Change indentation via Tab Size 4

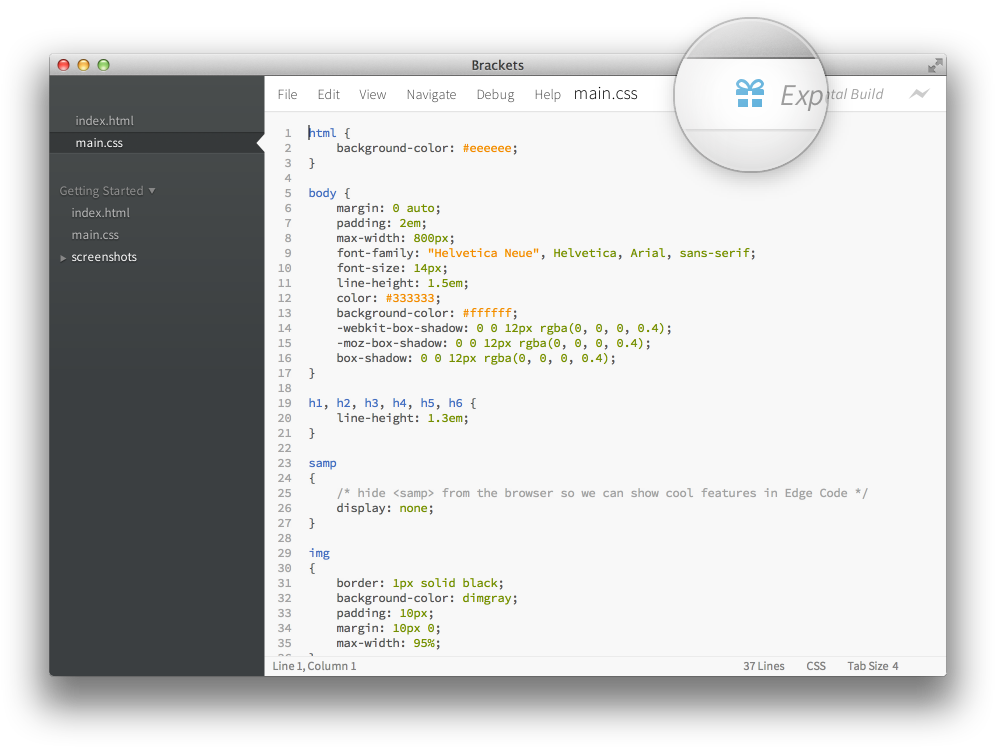click(x=872, y=666)
